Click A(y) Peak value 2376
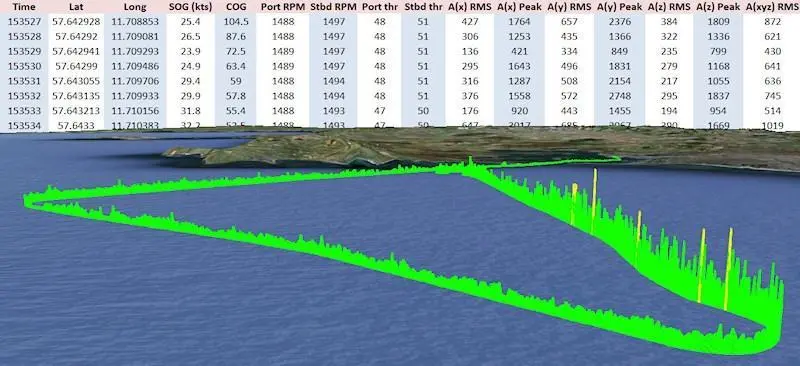This screenshot has width=800, height=366. pyautogui.click(x=619, y=22)
